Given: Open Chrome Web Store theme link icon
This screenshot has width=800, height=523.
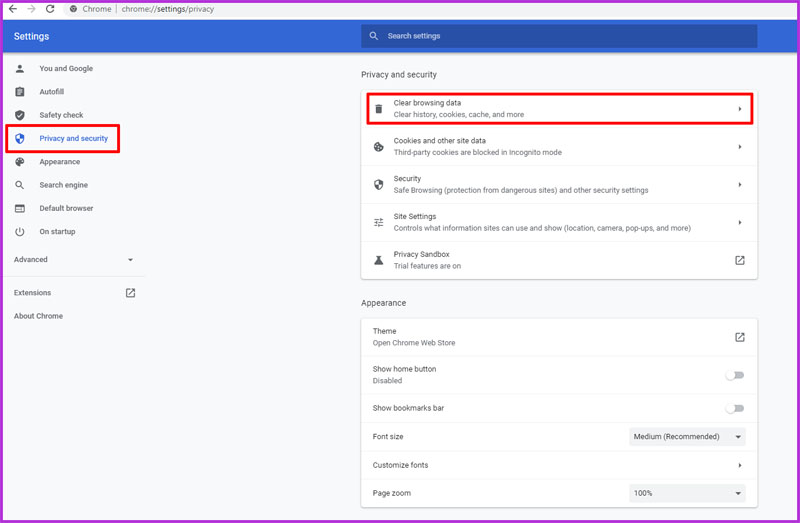Looking at the screenshot, I should click(x=739, y=337).
